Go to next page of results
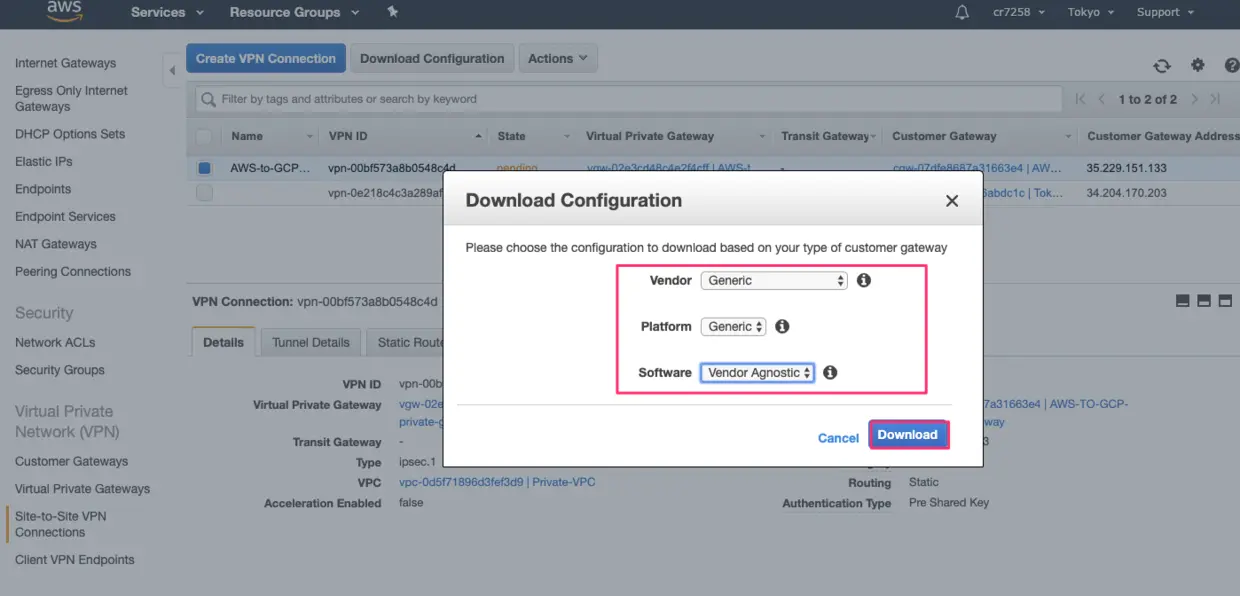Viewport: 1240px width, 596px height. click(x=1194, y=99)
